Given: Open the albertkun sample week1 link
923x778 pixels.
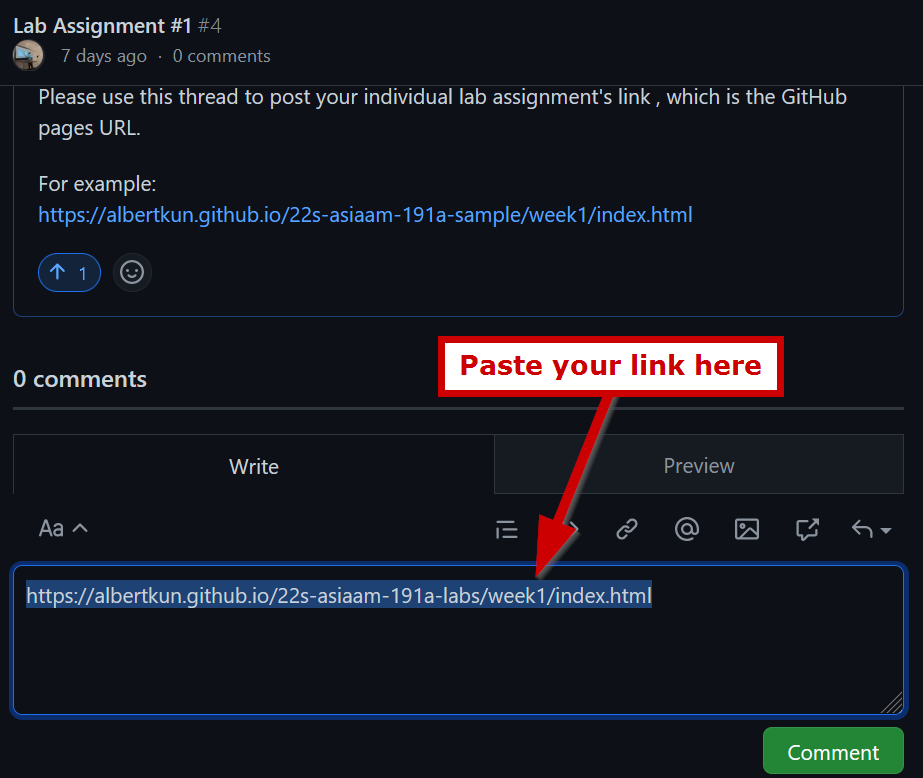Looking at the screenshot, I should (x=365, y=215).
